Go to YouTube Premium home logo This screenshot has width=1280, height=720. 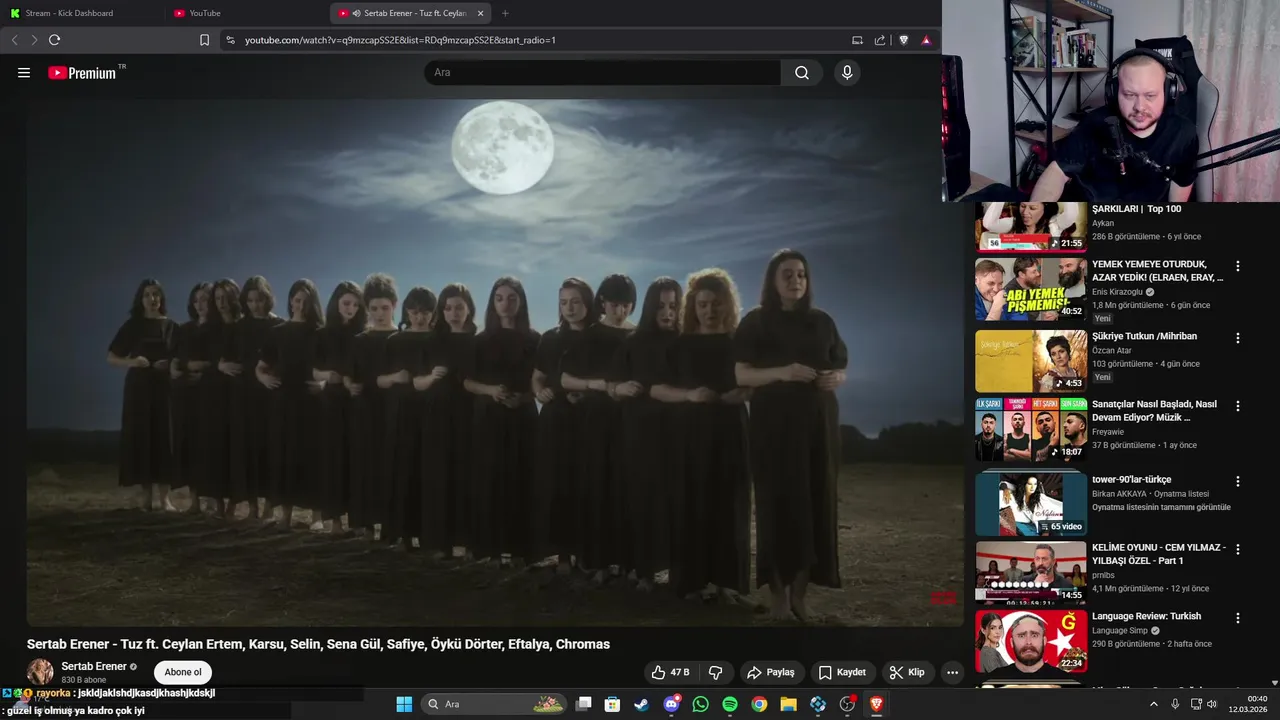pyautogui.click(x=82, y=73)
